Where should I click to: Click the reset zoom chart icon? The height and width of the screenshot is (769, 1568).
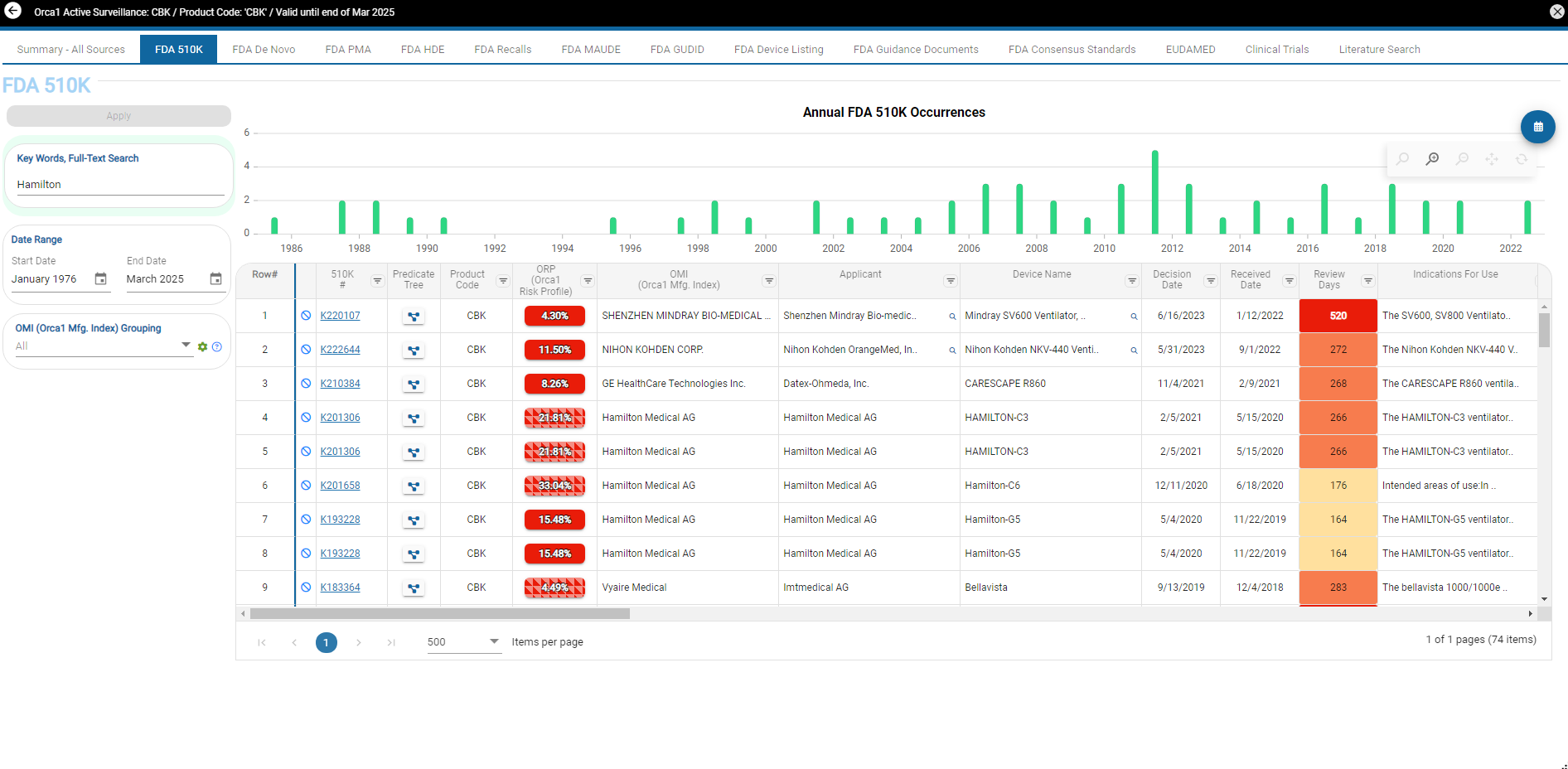click(1522, 159)
